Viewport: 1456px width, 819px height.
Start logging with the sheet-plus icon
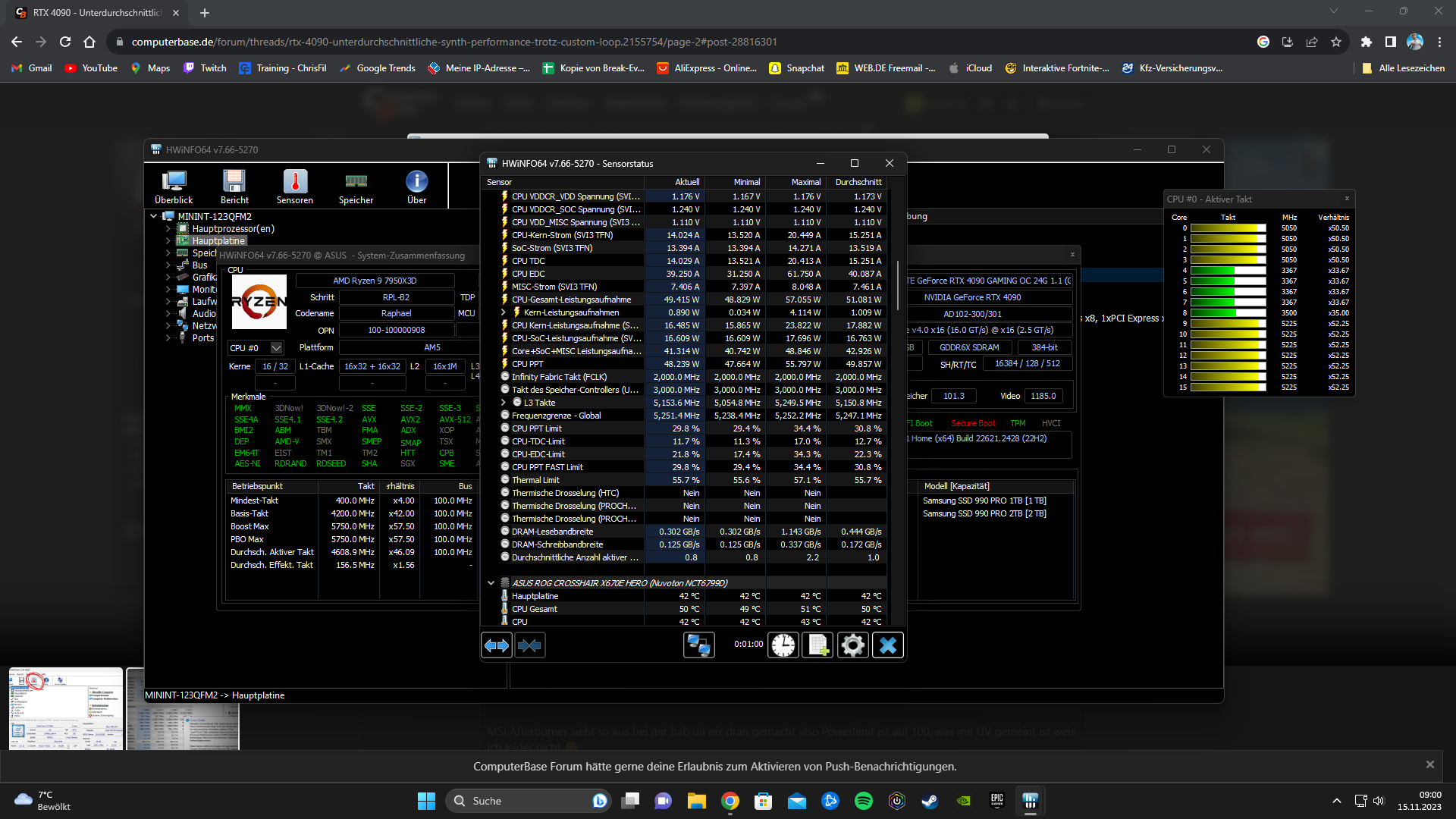coord(817,645)
